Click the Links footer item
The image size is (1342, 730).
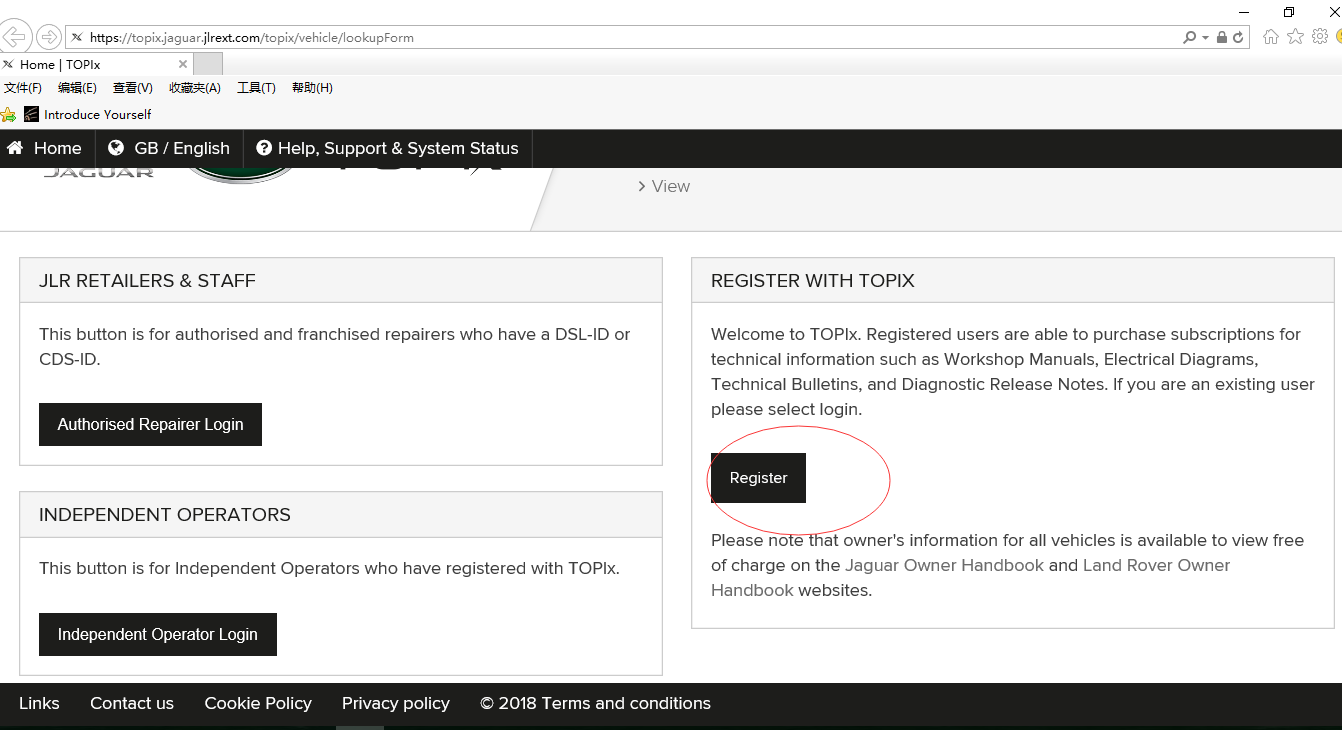coord(39,703)
